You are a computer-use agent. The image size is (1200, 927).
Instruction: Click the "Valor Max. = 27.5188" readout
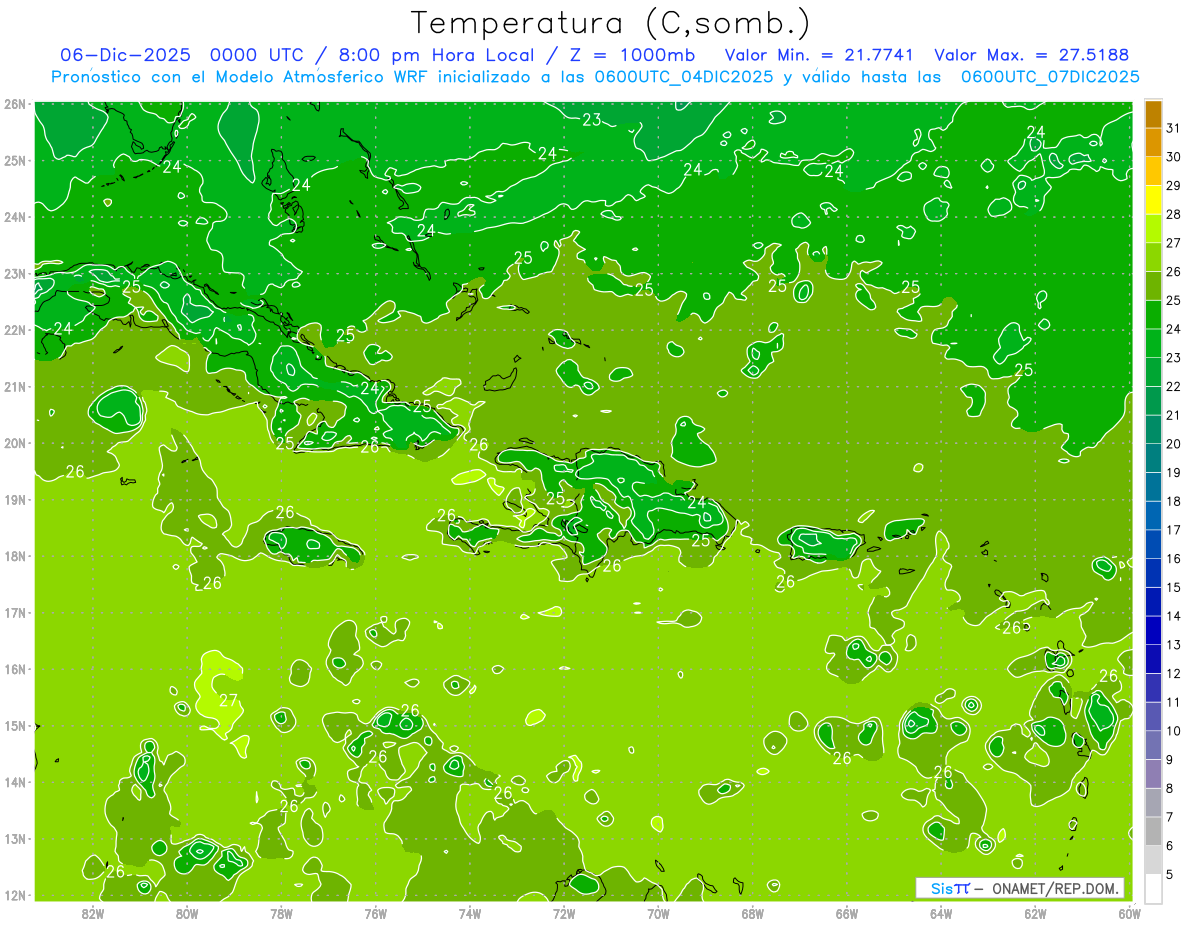tap(1032, 55)
